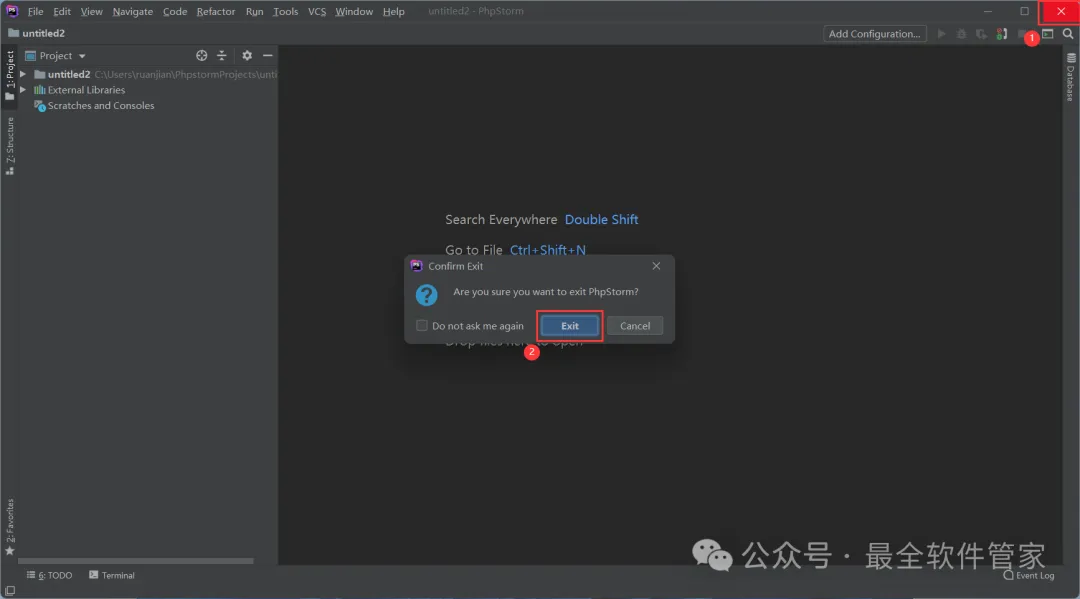Click the question mark icon in dialog
This screenshot has width=1080, height=599.
pyautogui.click(x=426, y=295)
